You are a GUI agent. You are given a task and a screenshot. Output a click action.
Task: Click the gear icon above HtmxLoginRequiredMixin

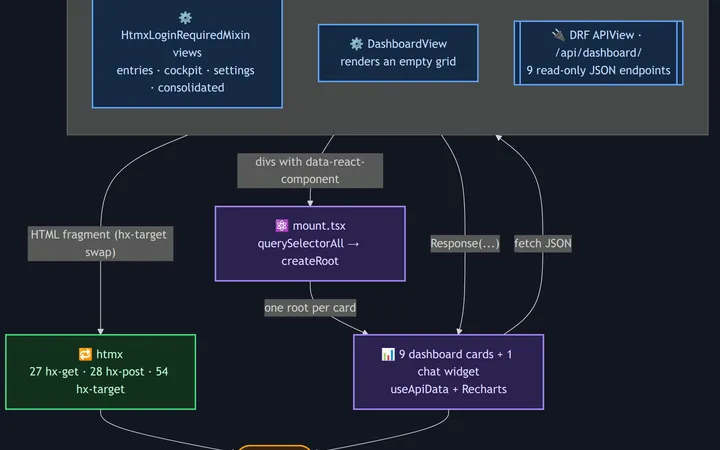pyautogui.click(x=186, y=18)
